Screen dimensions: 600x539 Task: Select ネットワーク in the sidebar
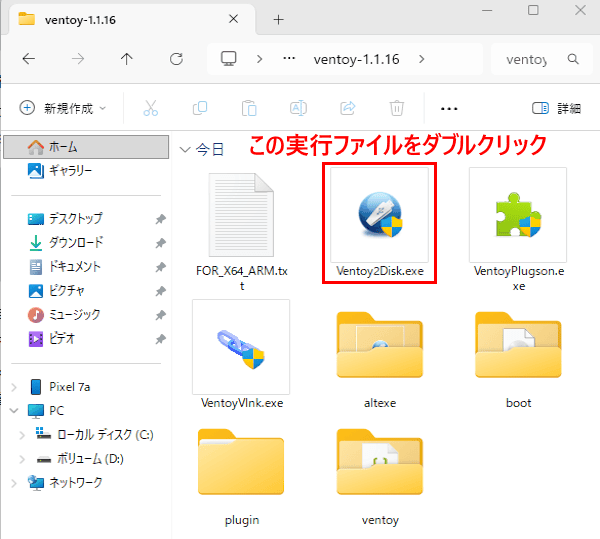point(65,483)
